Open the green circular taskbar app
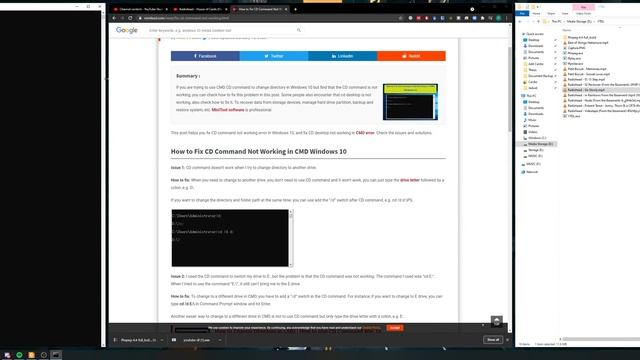The height and width of the screenshot is (360, 640). 19,355
